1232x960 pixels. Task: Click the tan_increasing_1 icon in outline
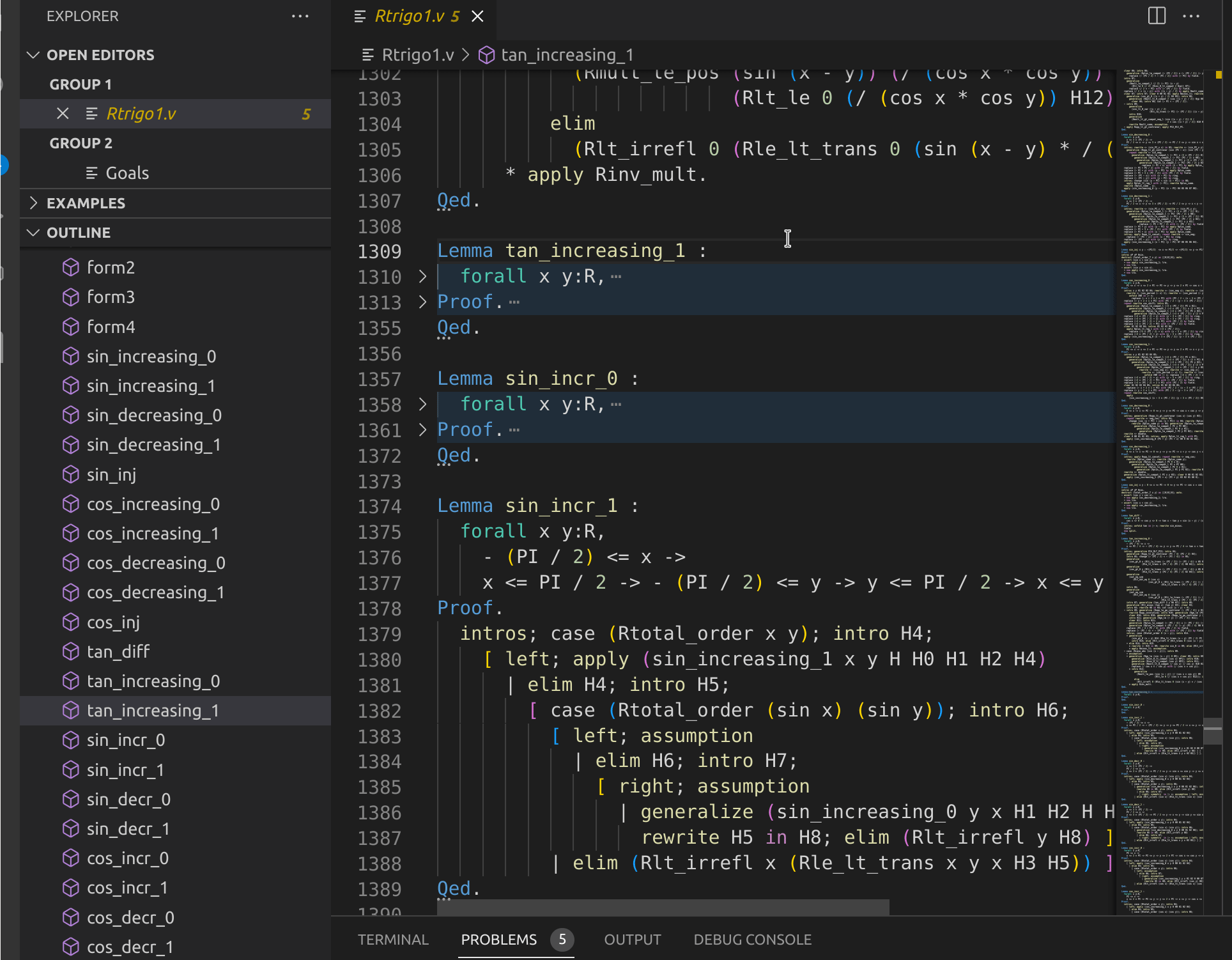coord(71,711)
